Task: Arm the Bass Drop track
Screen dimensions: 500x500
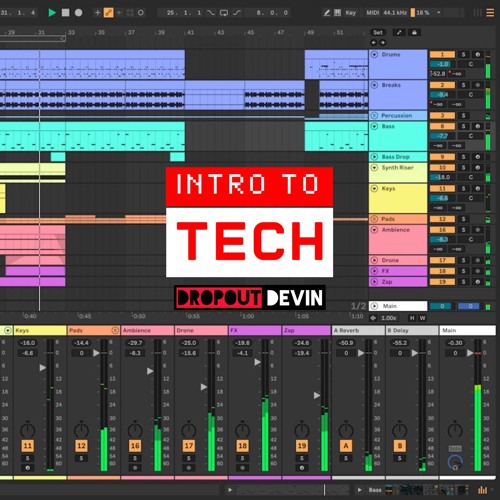Action: click(478, 157)
